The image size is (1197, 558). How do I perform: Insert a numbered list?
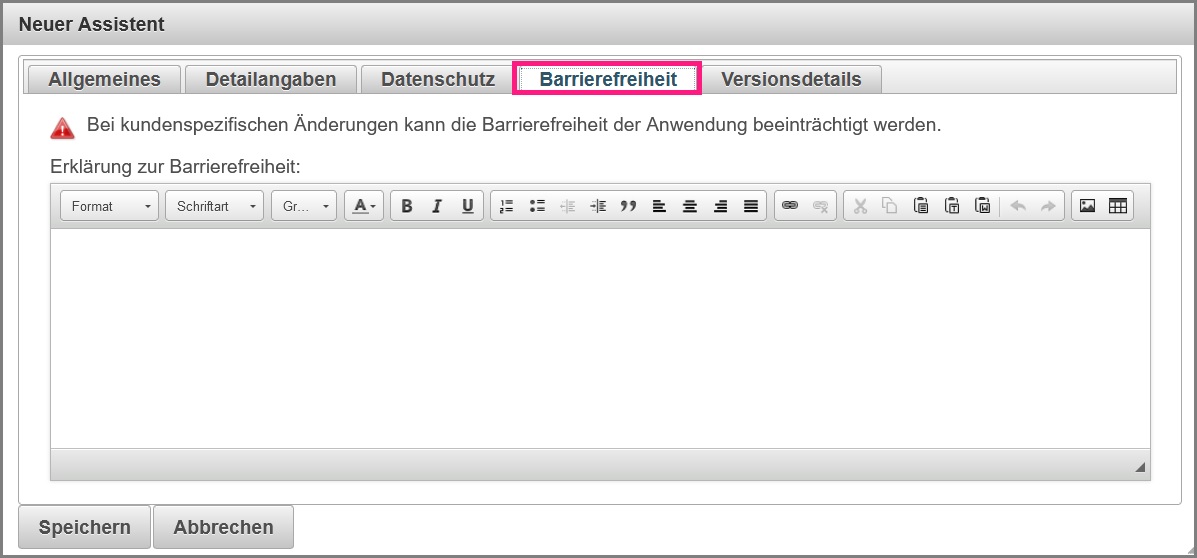coord(507,206)
